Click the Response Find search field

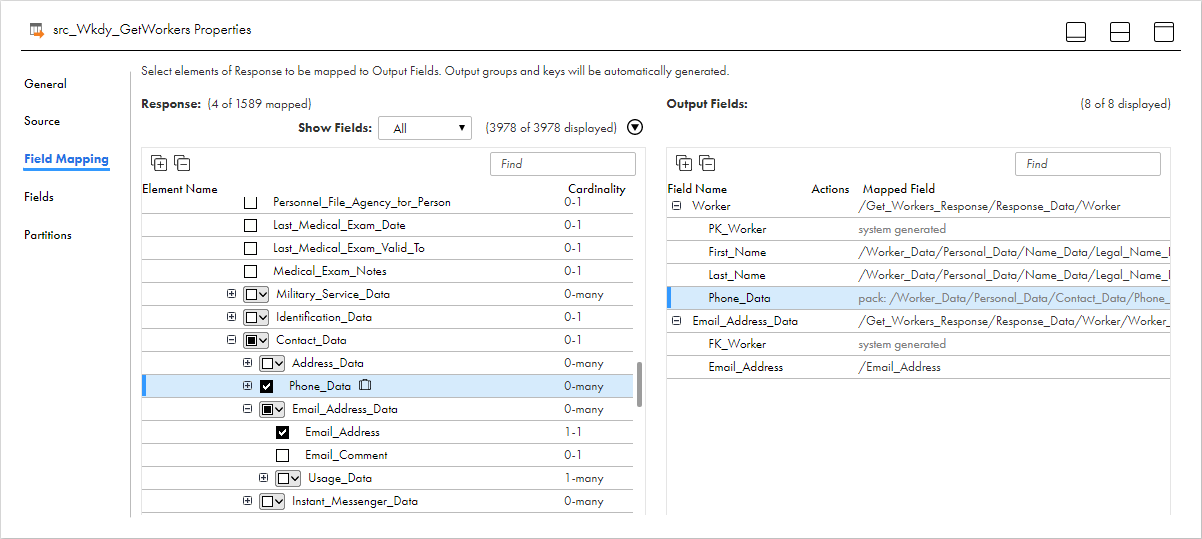click(x=563, y=164)
